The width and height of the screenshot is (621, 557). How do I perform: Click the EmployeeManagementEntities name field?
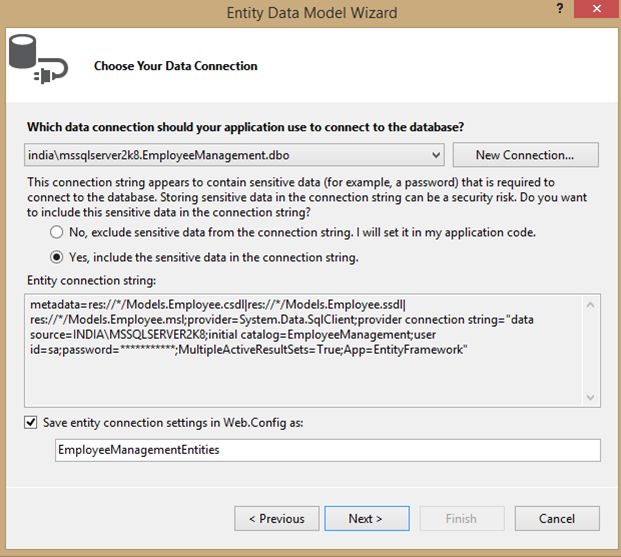tap(327, 450)
